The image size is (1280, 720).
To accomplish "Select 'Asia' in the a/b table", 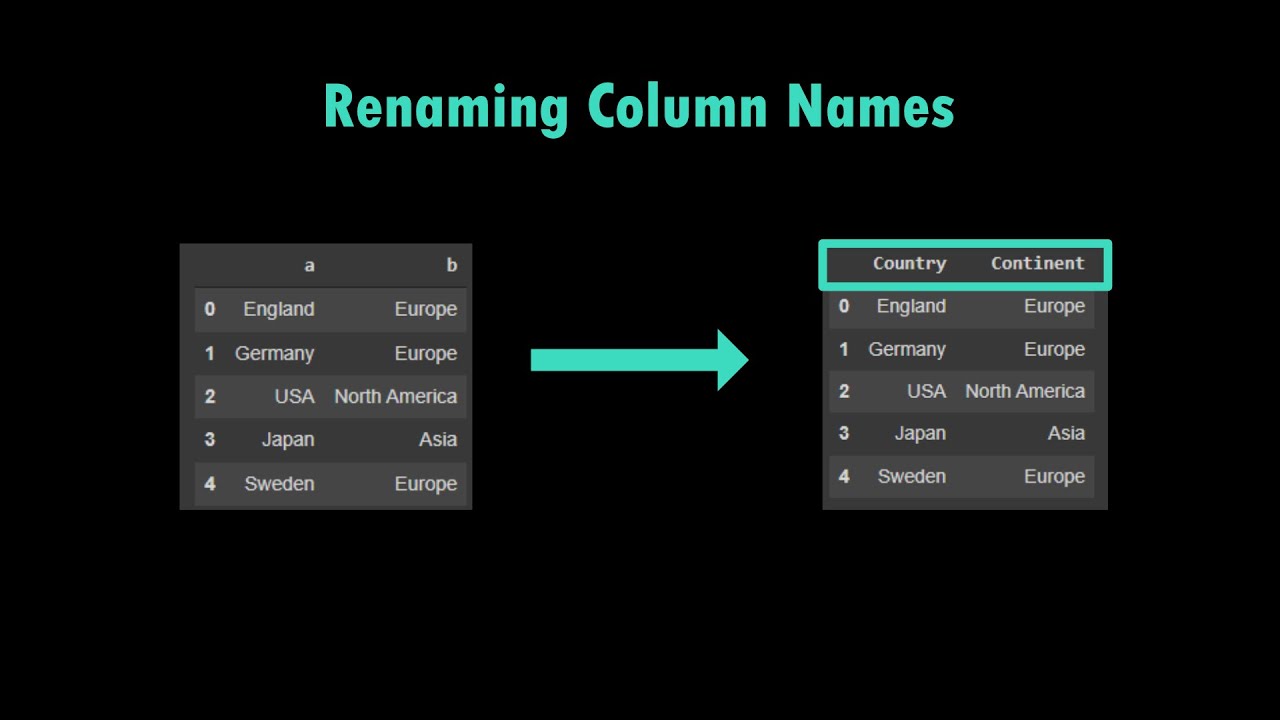I will click(x=438, y=439).
